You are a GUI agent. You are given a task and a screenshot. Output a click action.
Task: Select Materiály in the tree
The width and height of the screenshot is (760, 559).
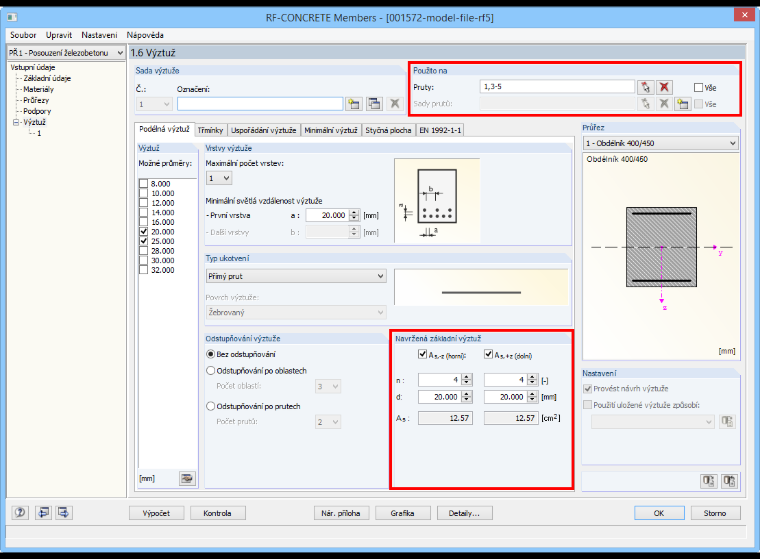pyautogui.click(x=38, y=89)
